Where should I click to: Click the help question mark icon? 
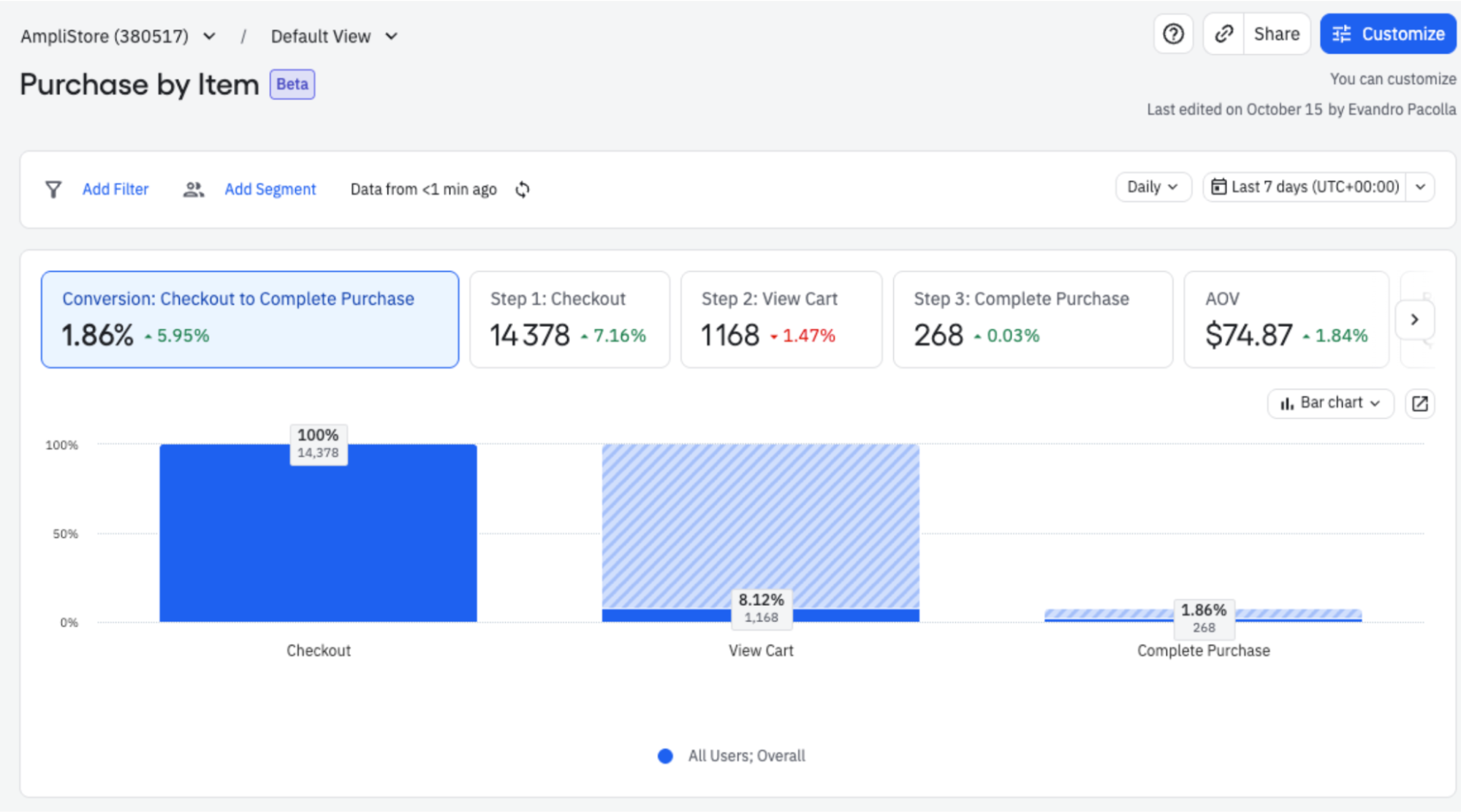pyautogui.click(x=1173, y=34)
